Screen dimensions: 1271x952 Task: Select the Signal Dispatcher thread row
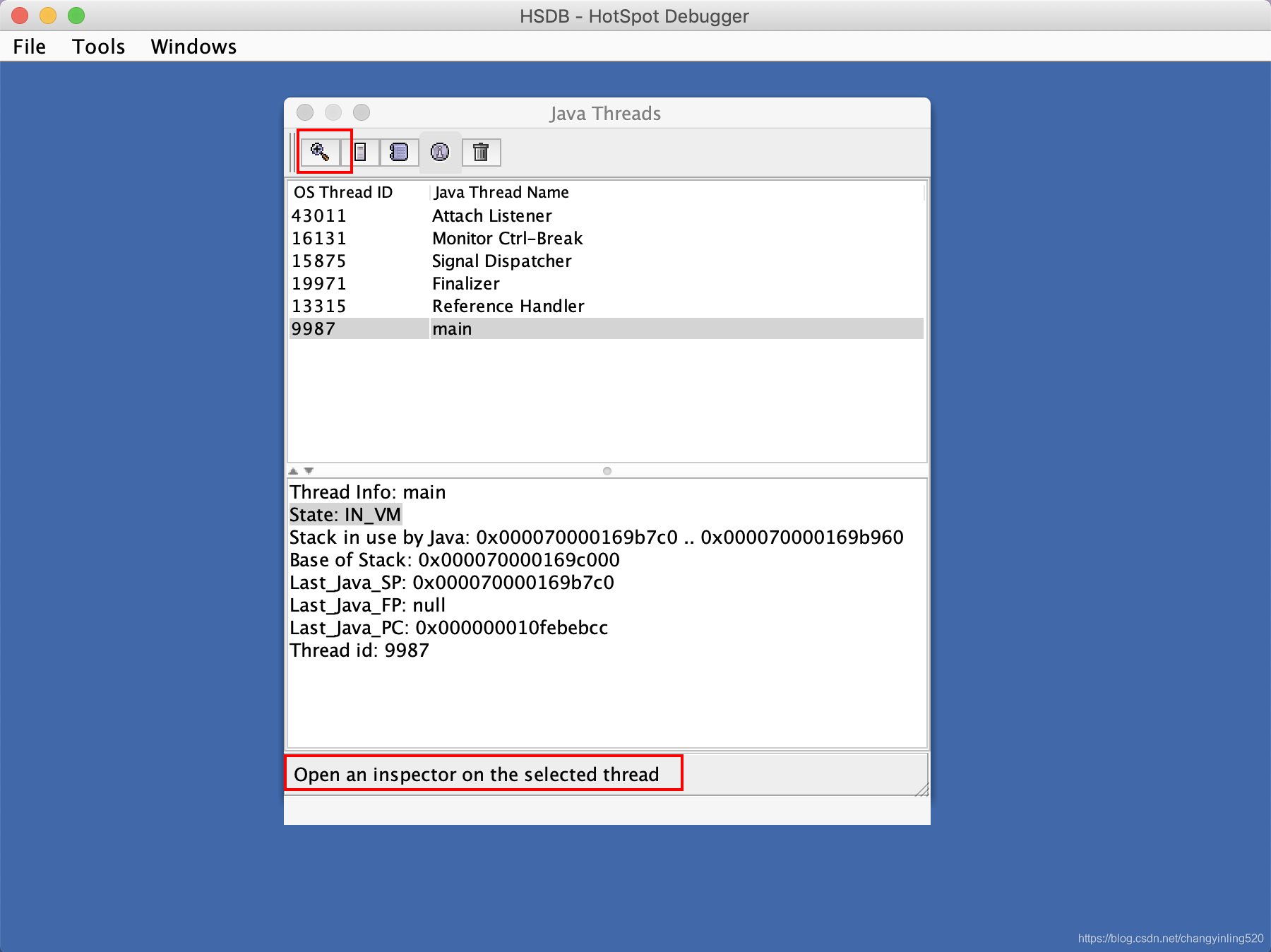(x=607, y=261)
